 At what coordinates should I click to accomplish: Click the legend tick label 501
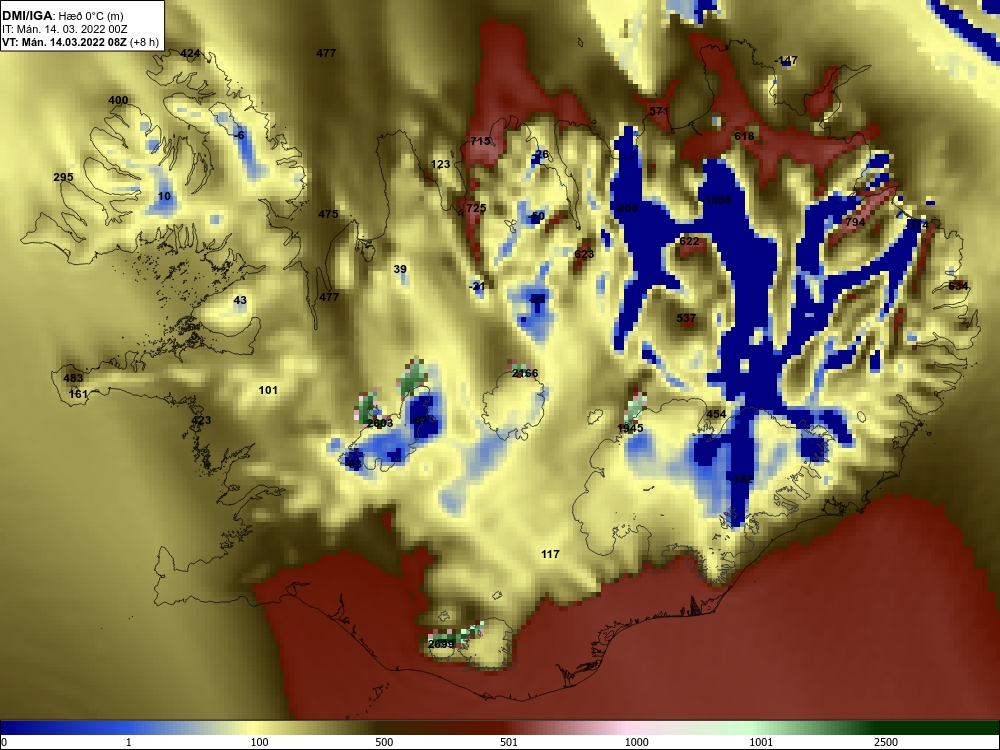point(509,742)
